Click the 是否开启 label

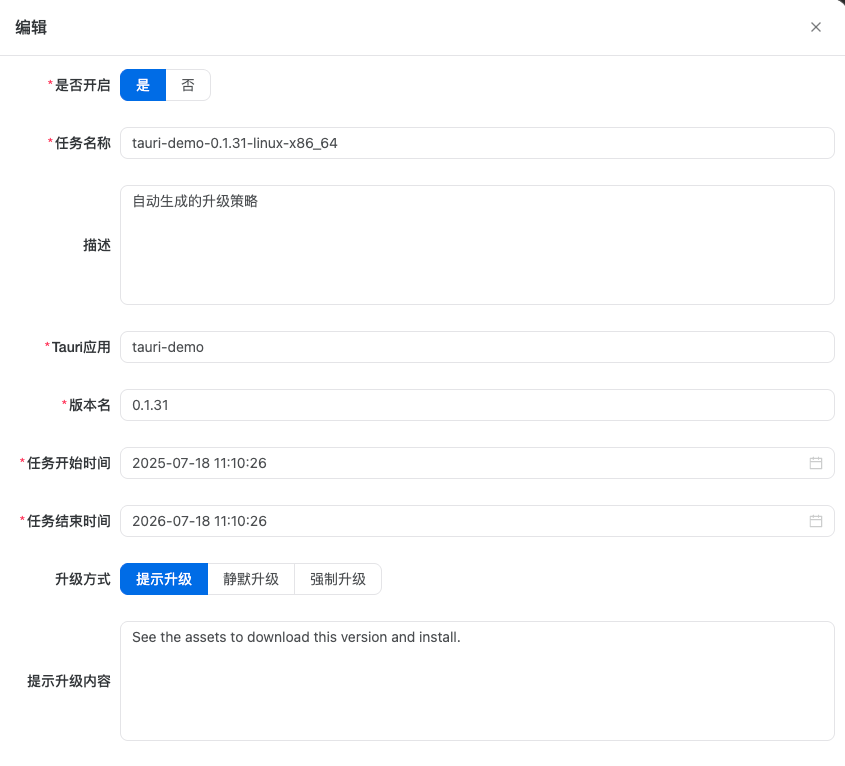82,85
